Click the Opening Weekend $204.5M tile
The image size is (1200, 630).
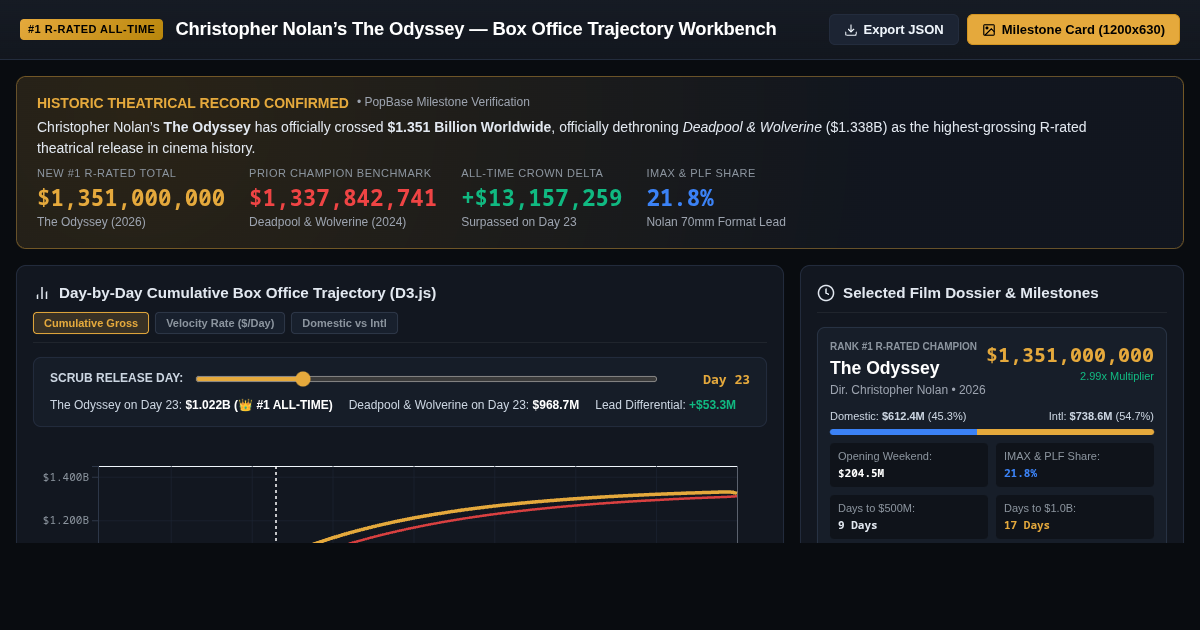point(909,465)
